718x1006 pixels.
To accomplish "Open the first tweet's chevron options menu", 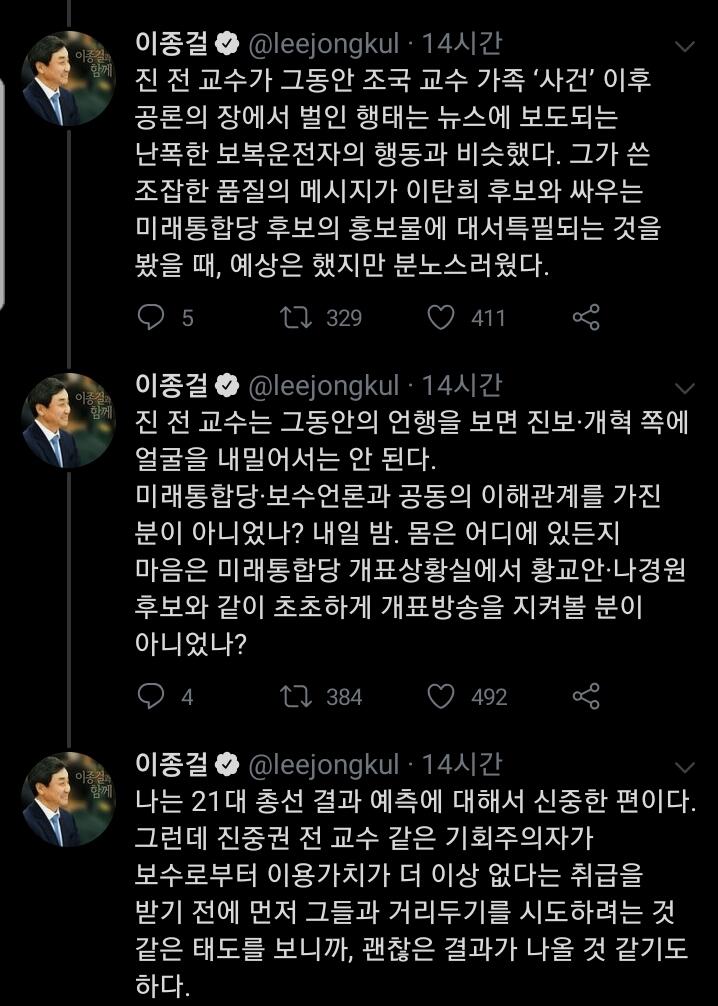I will pos(685,47).
